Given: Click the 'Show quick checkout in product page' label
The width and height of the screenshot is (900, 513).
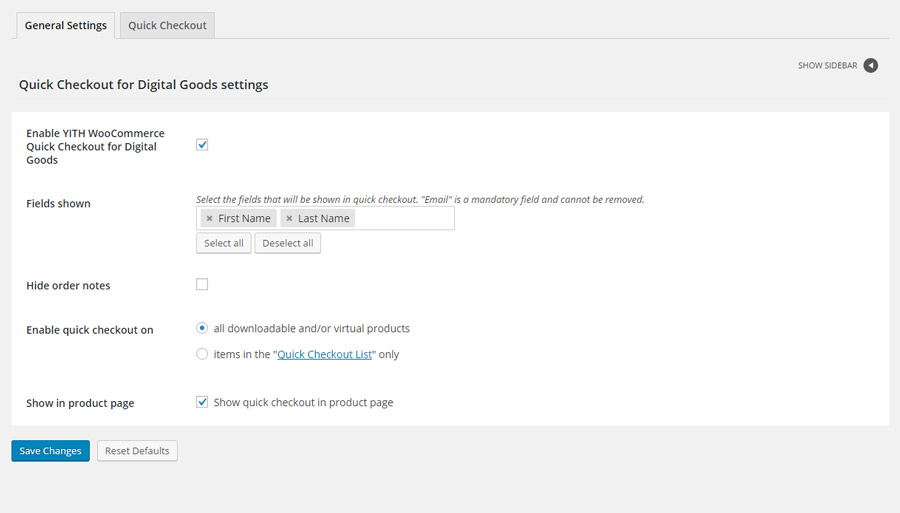Looking at the screenshot, I should click(303, 402).
